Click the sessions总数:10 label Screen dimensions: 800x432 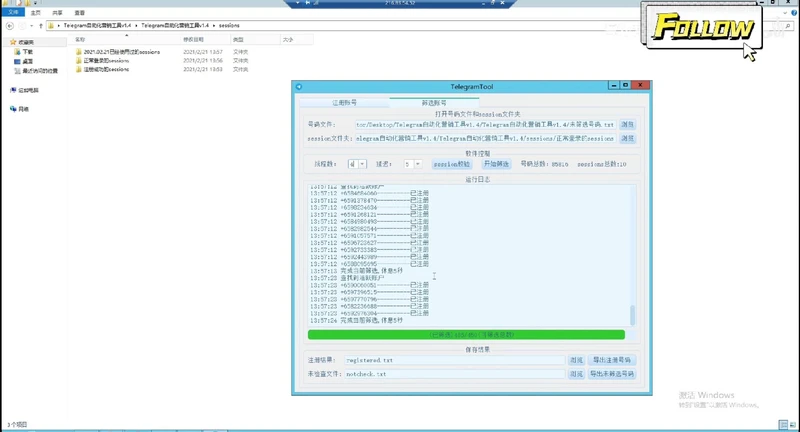[x=602, y=164]
